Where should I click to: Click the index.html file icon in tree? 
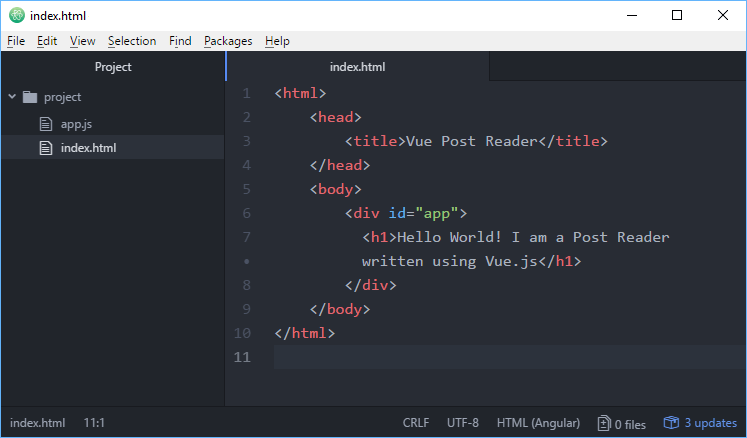click(x=45, y=148)
